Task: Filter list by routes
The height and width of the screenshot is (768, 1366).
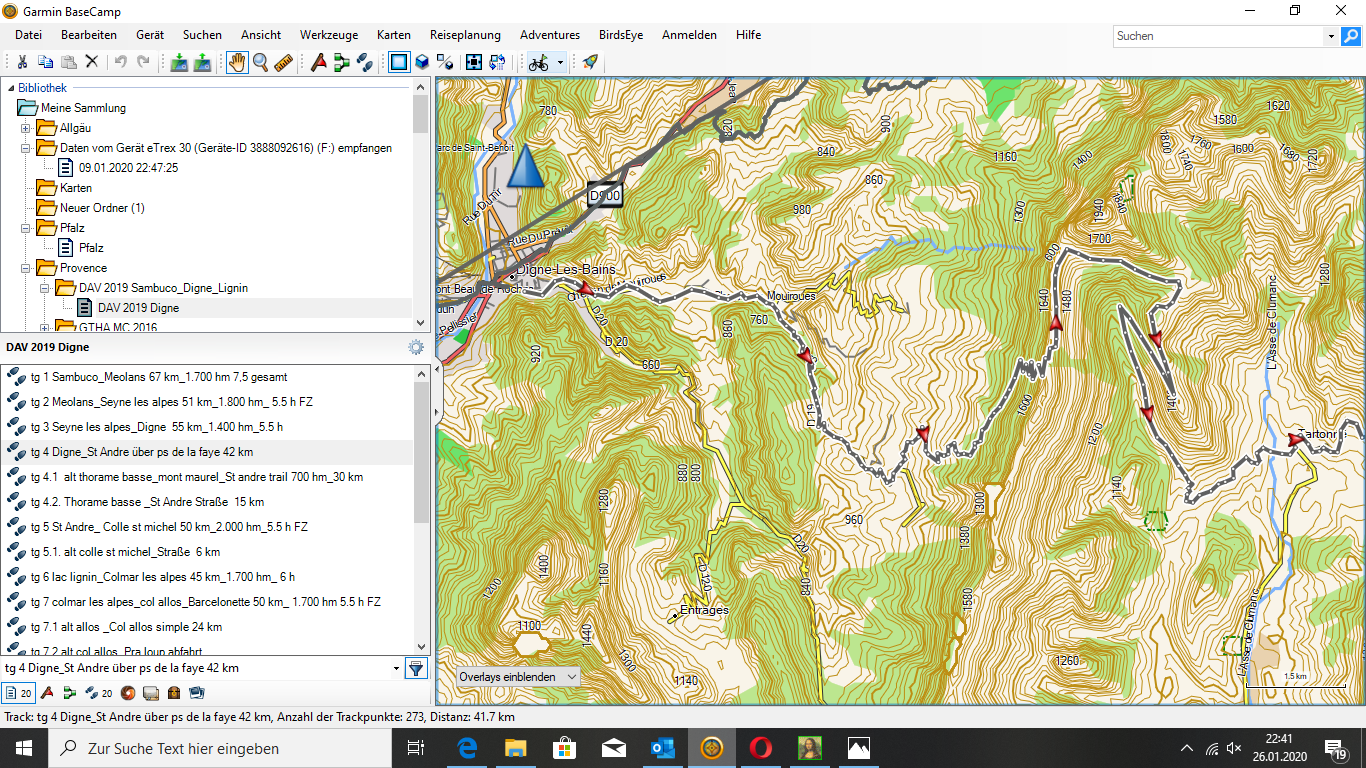Action: pyautogui.click(x=69, y=692)
